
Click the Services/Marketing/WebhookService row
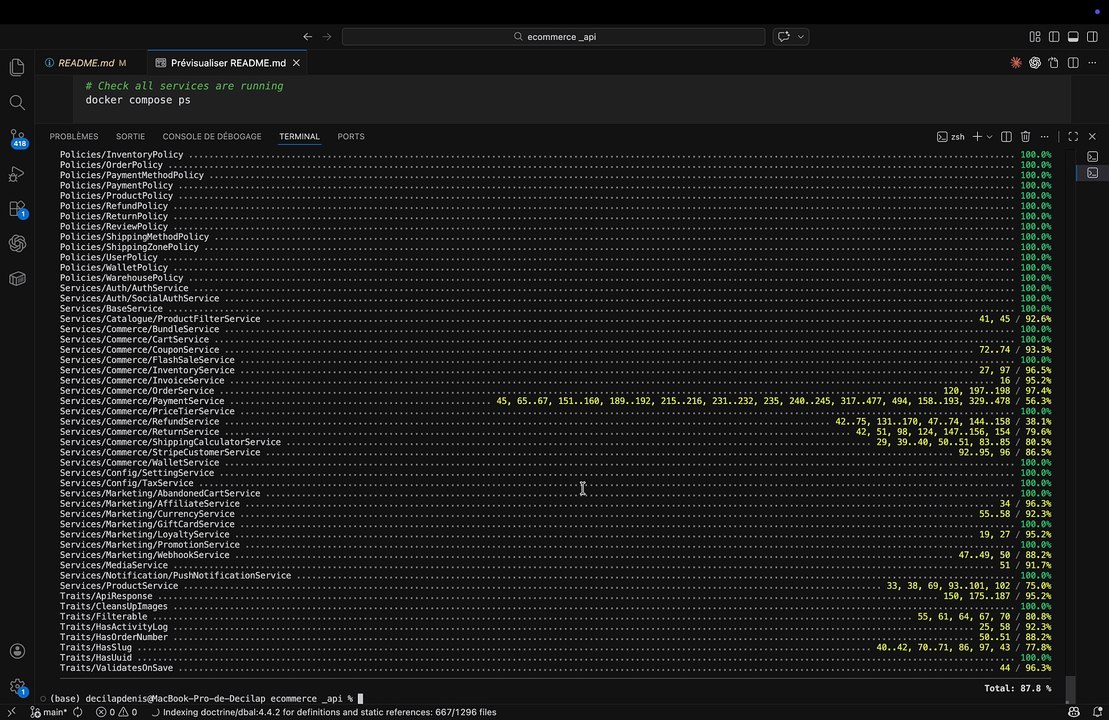(555, 555)
